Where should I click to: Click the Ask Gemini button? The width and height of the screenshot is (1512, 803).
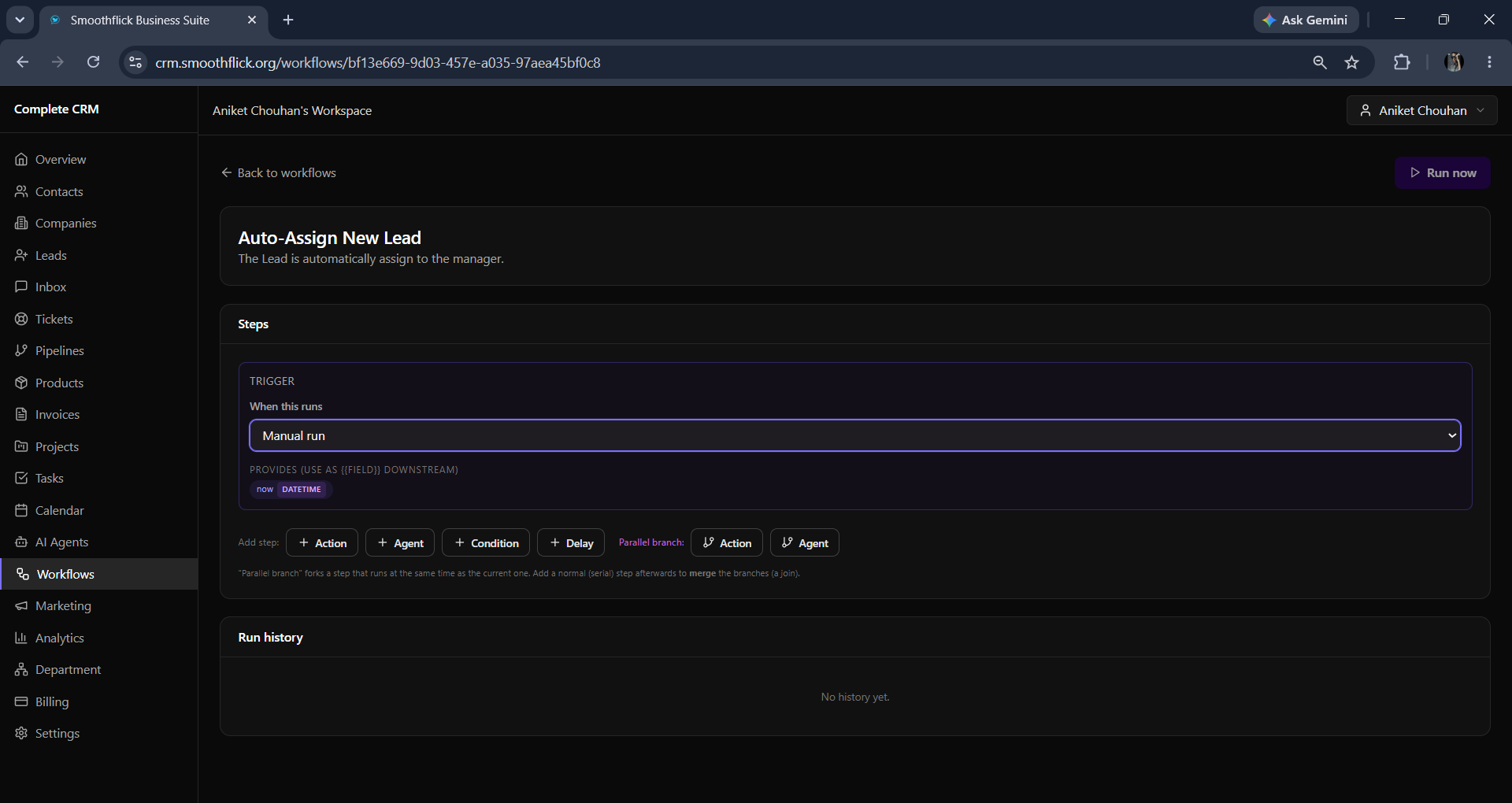(1306, 20)
